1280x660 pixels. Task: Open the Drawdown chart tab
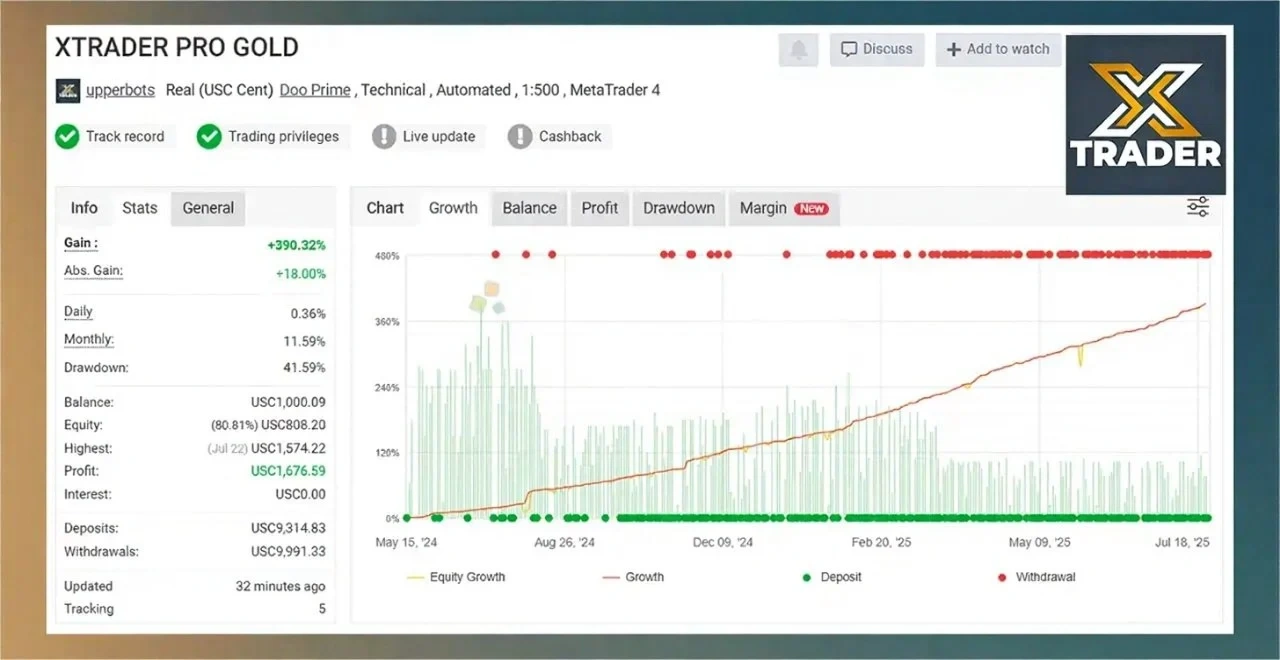679,208
